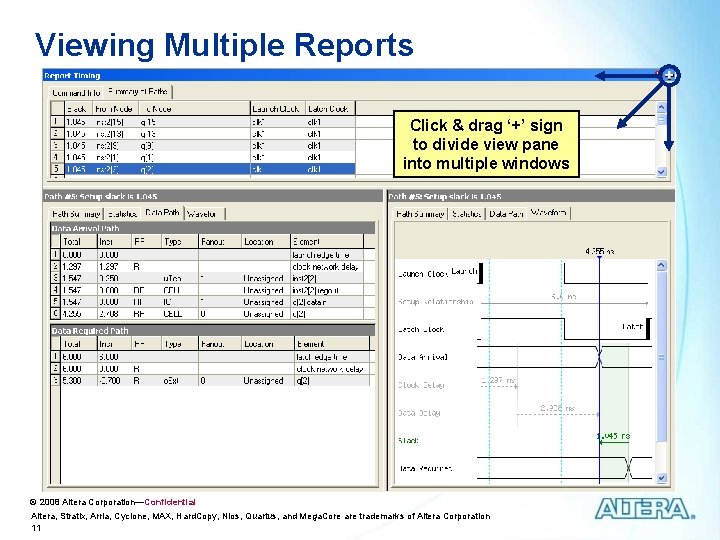The image size is (720, 540).
Task: Click the Launch Clock waveform label
Action: 422,274
